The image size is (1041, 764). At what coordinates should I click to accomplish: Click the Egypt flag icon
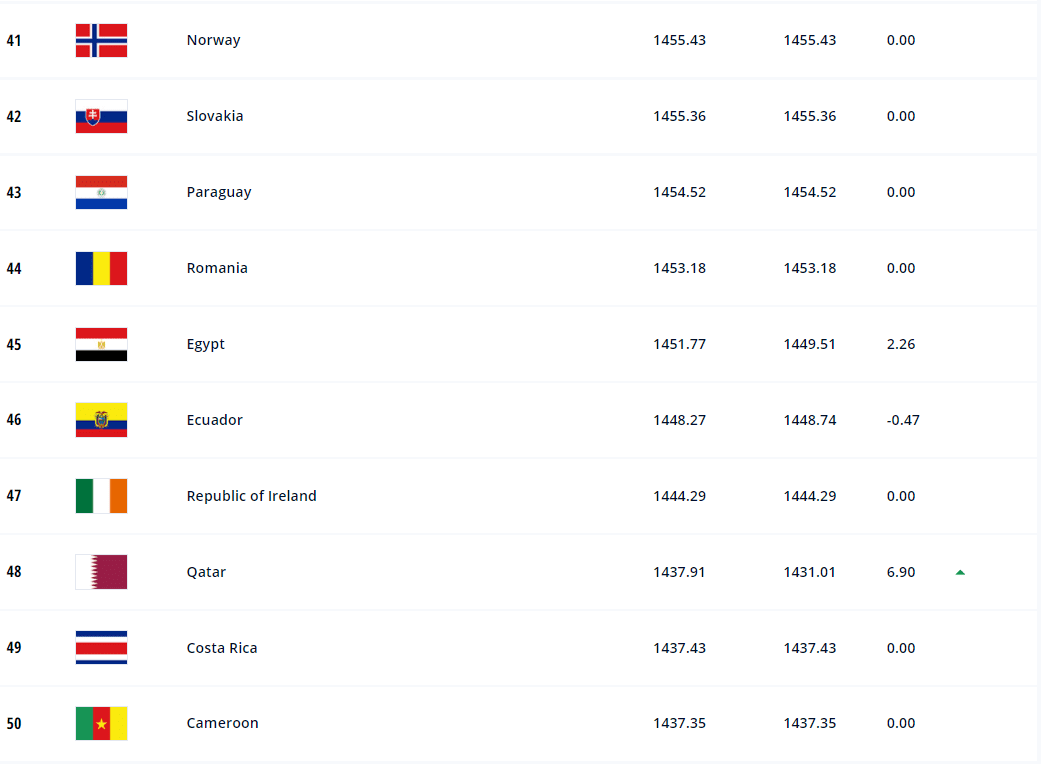click(101, 344)
